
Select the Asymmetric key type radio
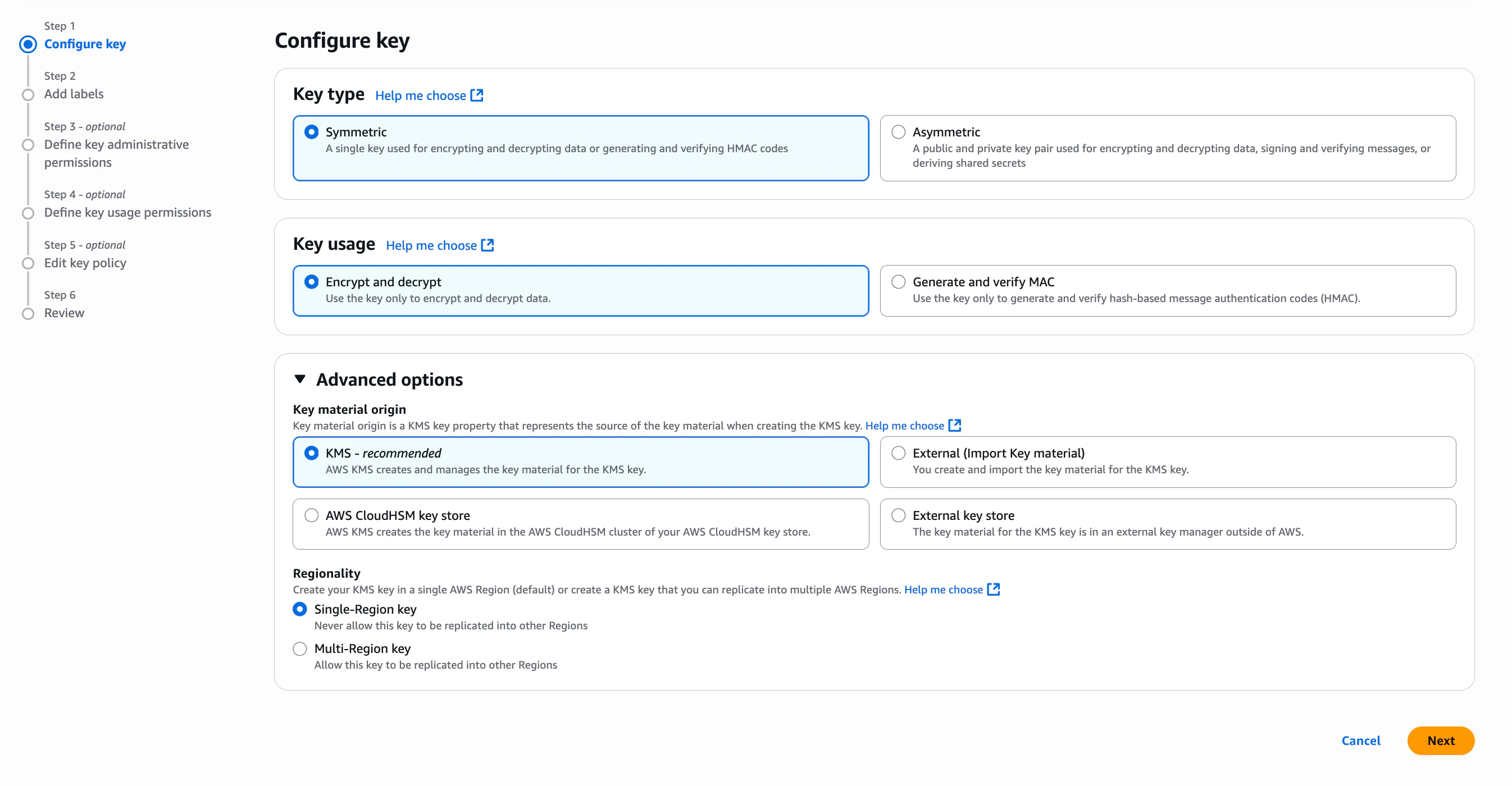coord(899,132)
